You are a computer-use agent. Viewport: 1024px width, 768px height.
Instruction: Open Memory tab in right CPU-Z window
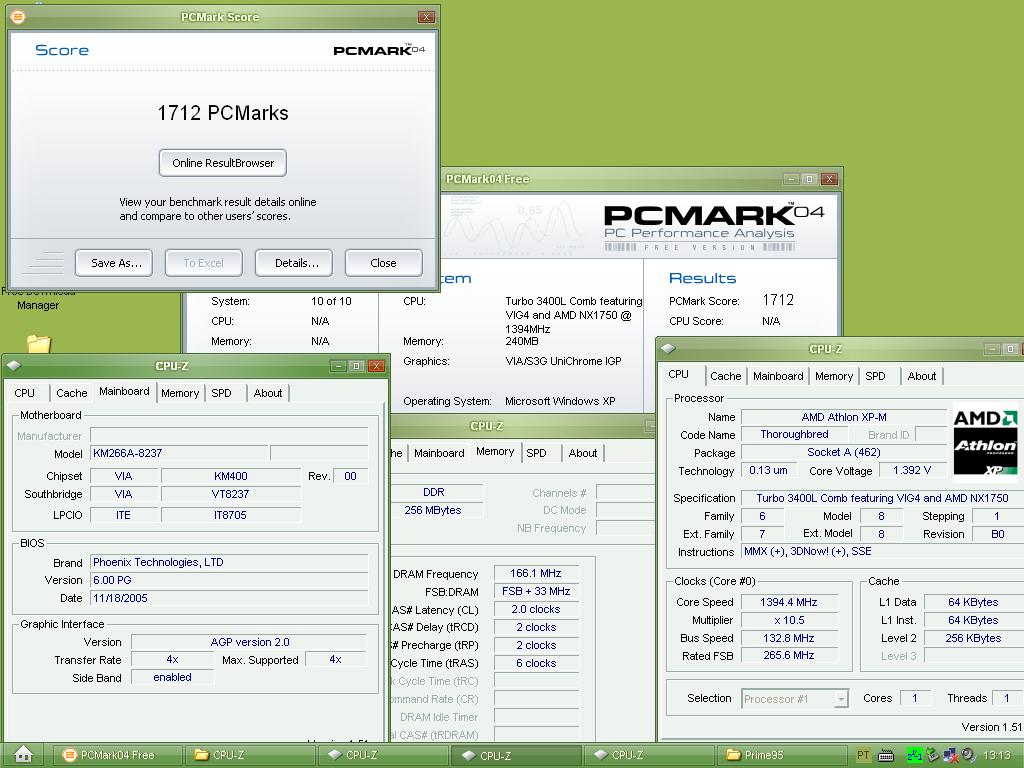coord(834,376)
